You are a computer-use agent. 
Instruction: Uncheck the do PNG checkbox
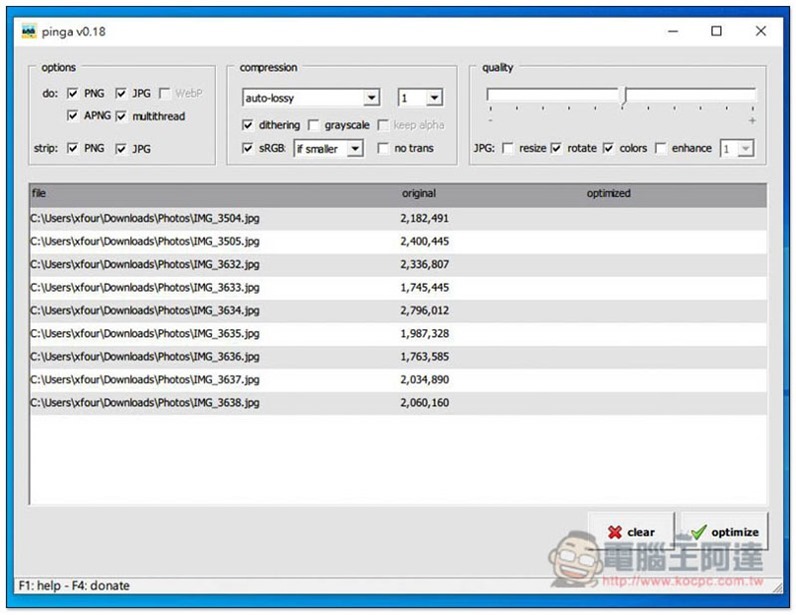73,93
